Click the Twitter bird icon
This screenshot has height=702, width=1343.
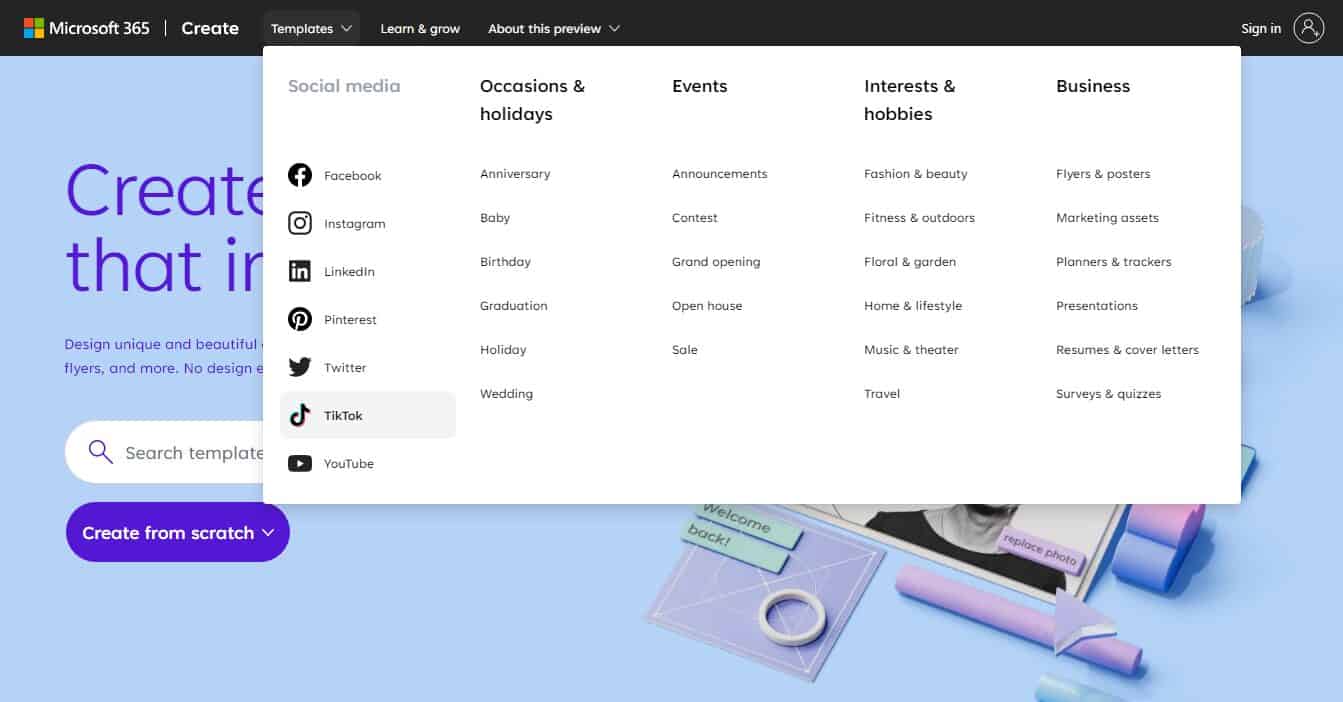300,366
